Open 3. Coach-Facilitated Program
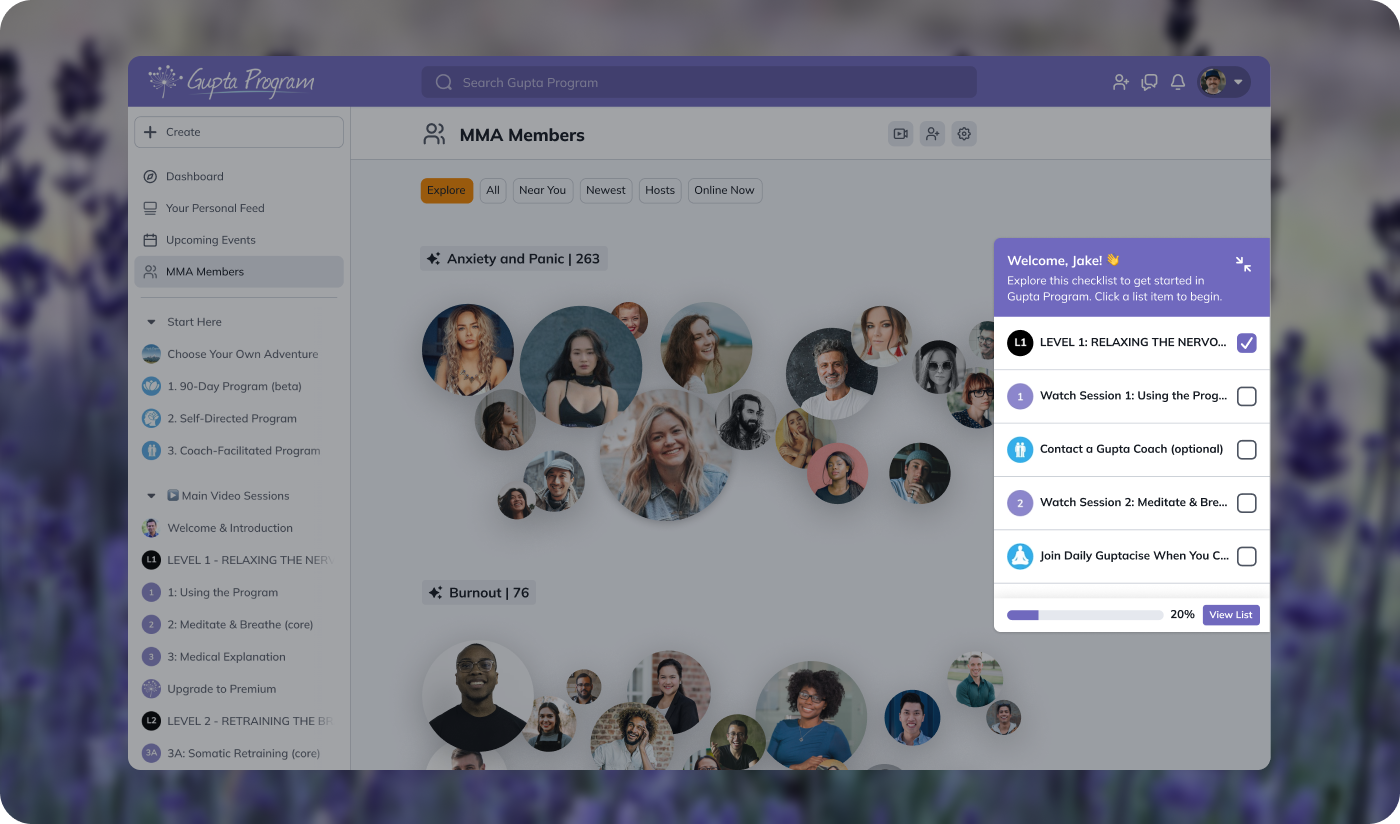The width and height of the screenshot is (1400, 824). (x=239, y=450)
